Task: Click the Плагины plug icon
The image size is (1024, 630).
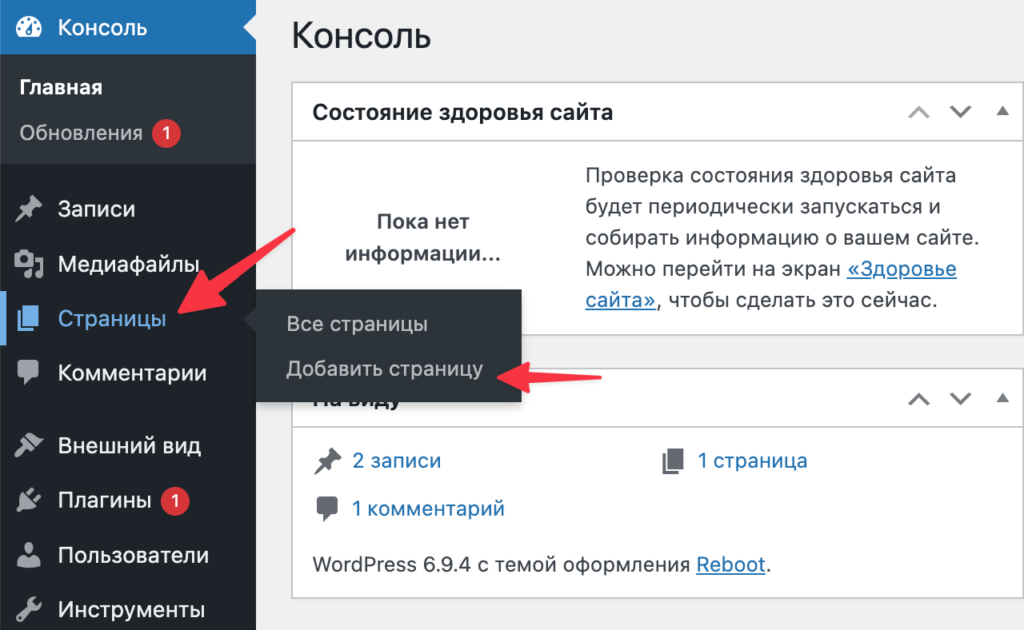Action: 29,500
